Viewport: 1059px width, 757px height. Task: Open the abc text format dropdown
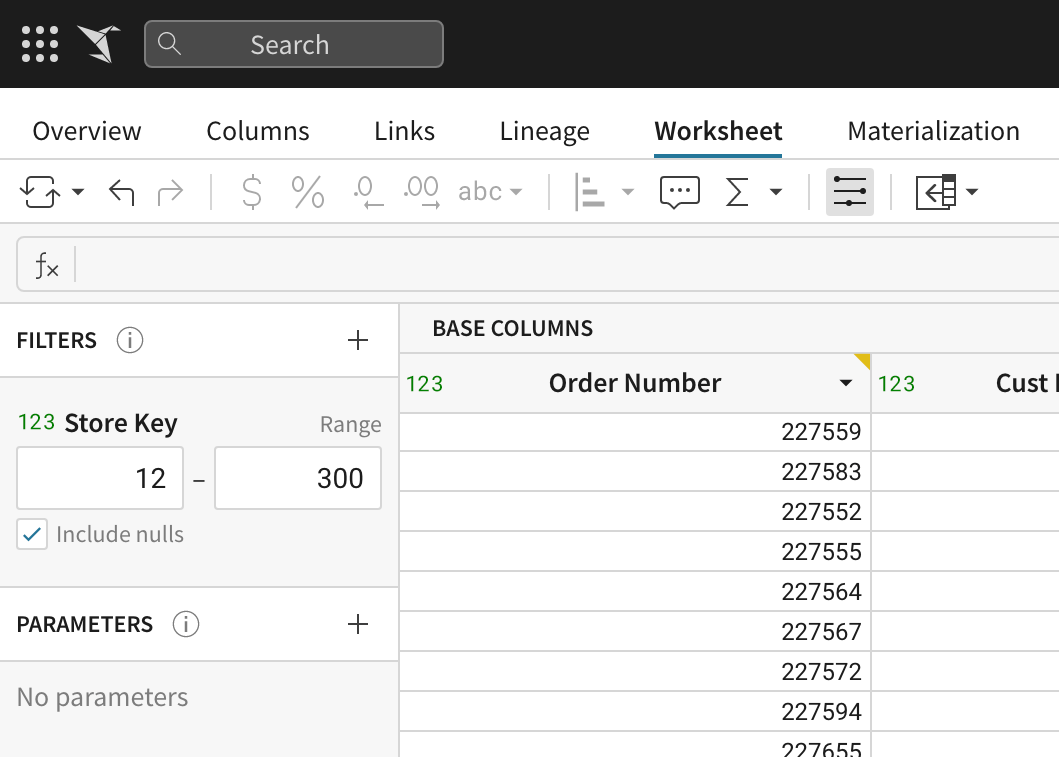490,192
